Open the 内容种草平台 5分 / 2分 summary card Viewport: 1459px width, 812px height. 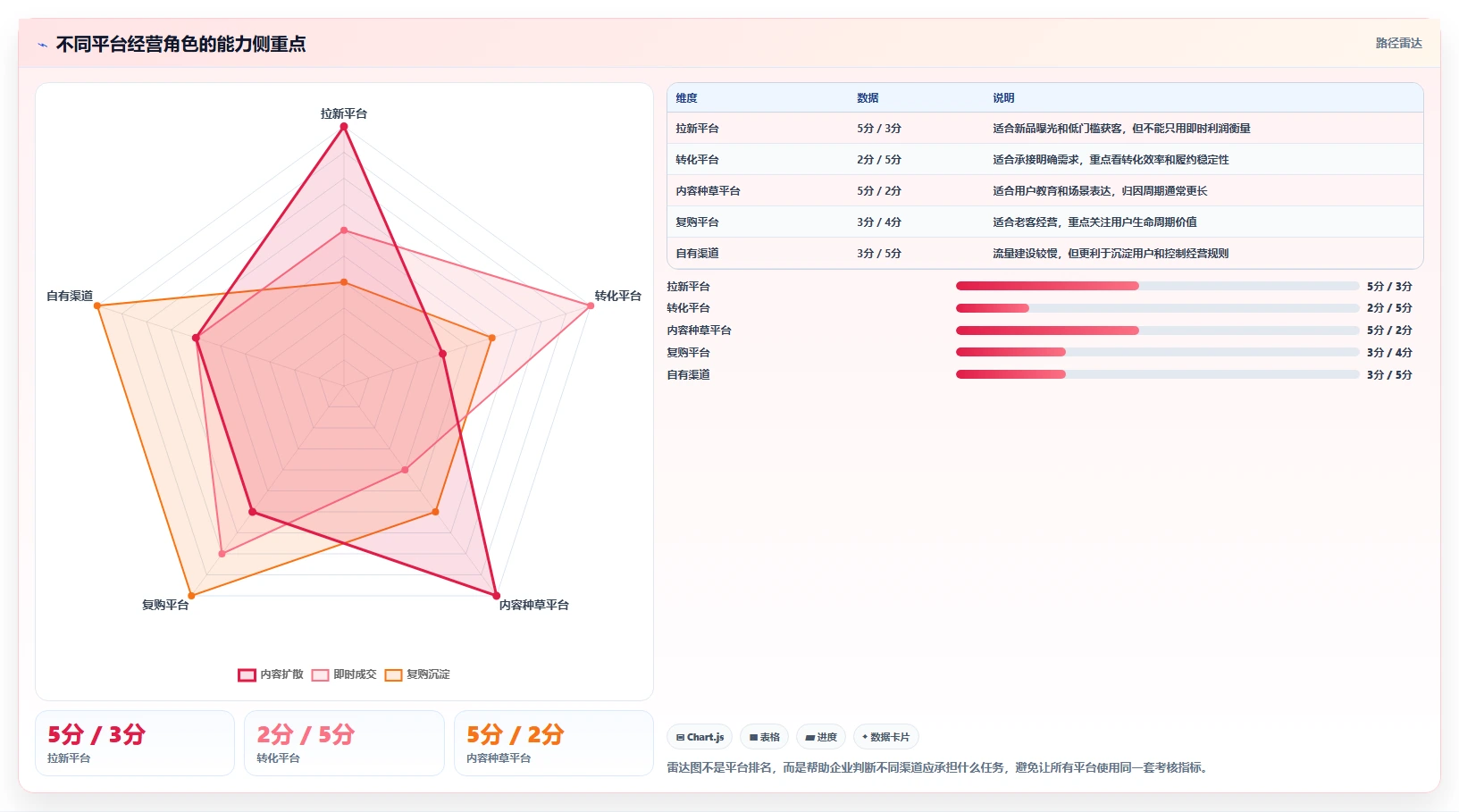pos(554,743)
